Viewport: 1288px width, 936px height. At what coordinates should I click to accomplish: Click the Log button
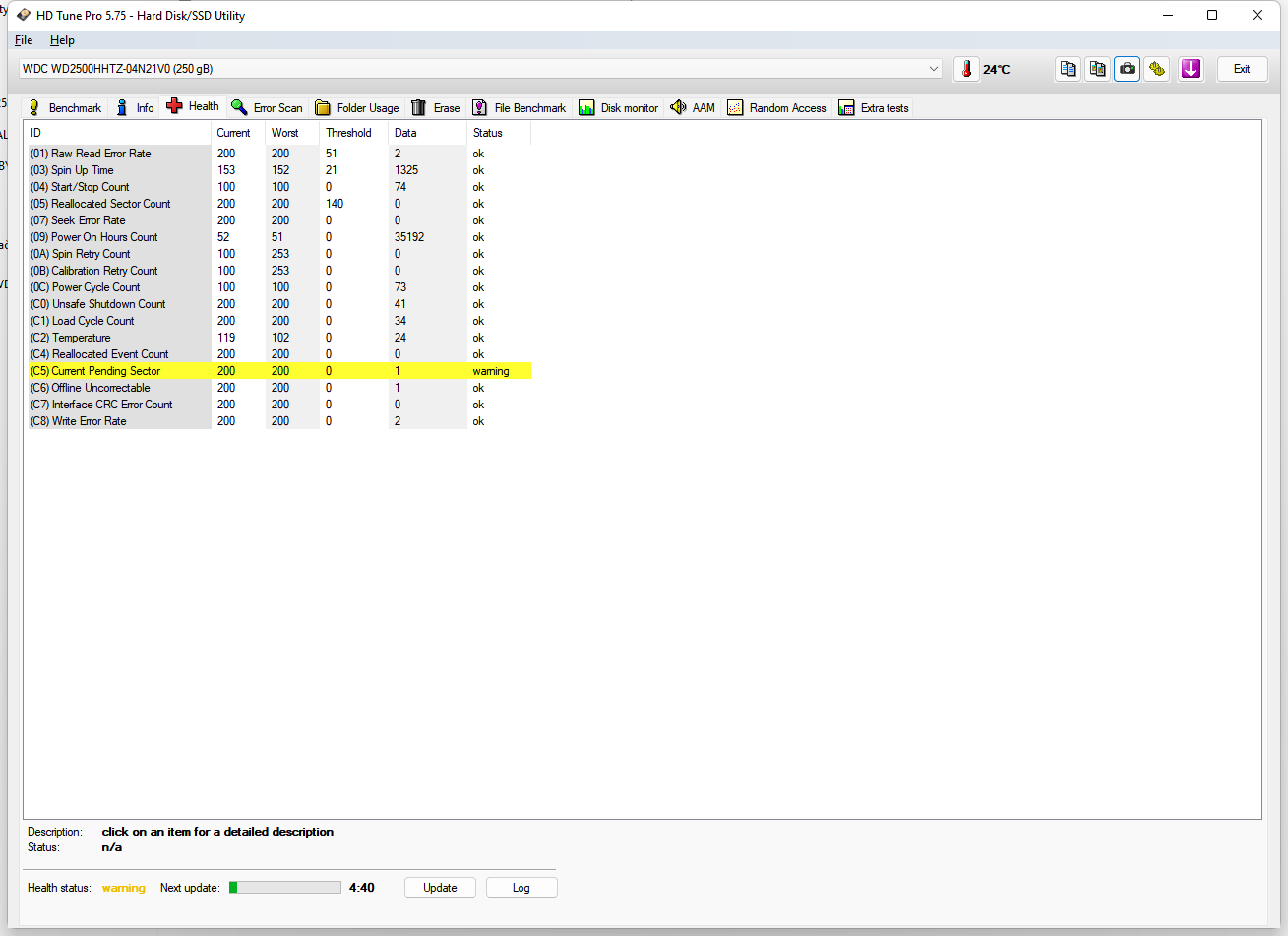[x=521, y=888]
